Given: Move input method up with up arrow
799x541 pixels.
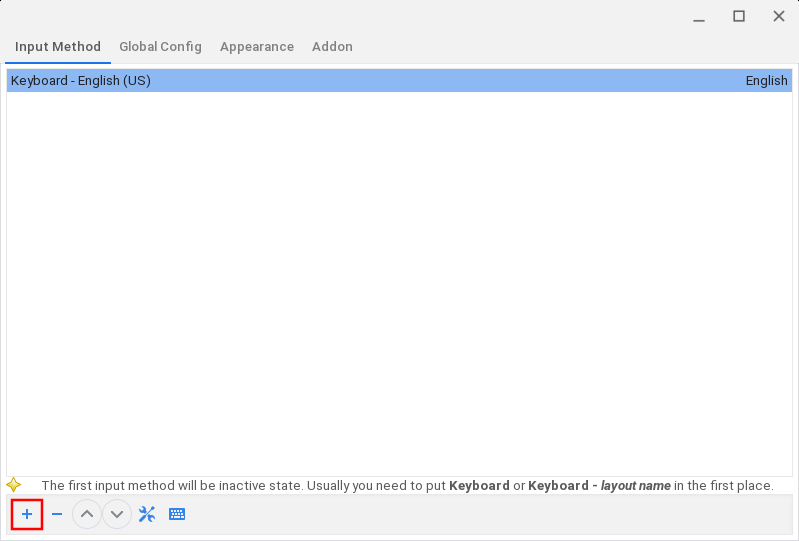Looking at the screenshot, I should click(x=87, y=514).
